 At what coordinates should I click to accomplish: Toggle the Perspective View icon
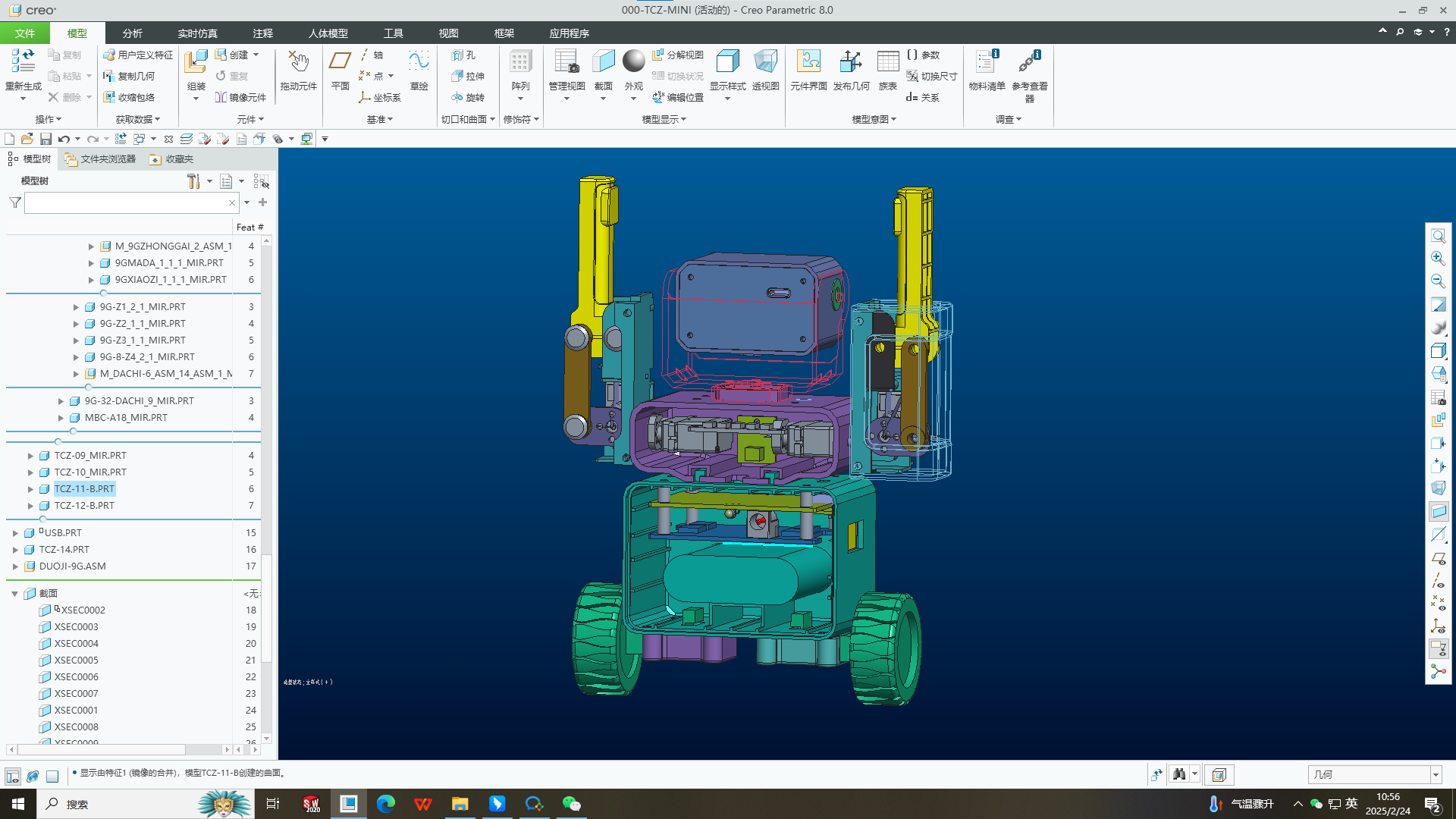click(x=765, y=62)
